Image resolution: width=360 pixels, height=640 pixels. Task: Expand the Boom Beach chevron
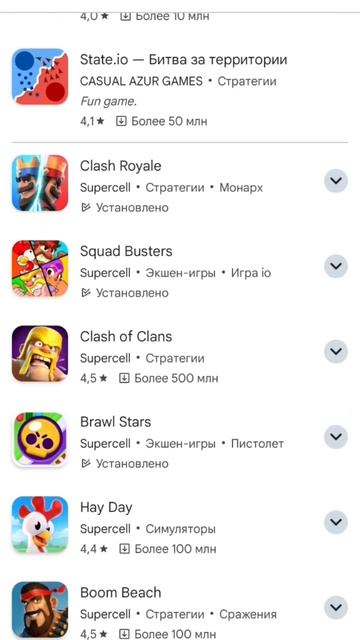coord(336,607)
